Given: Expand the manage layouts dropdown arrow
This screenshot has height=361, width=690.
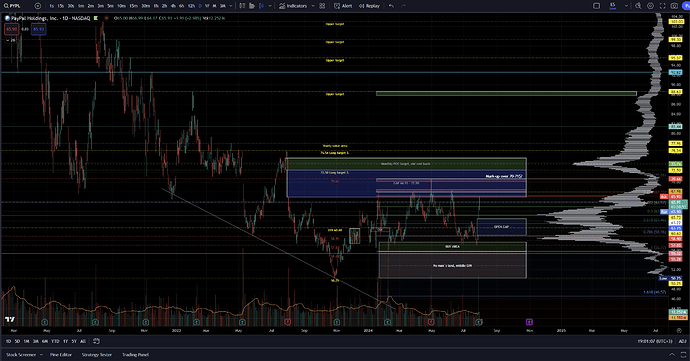Looking at the screenshot, I should (x=626, y=6).
